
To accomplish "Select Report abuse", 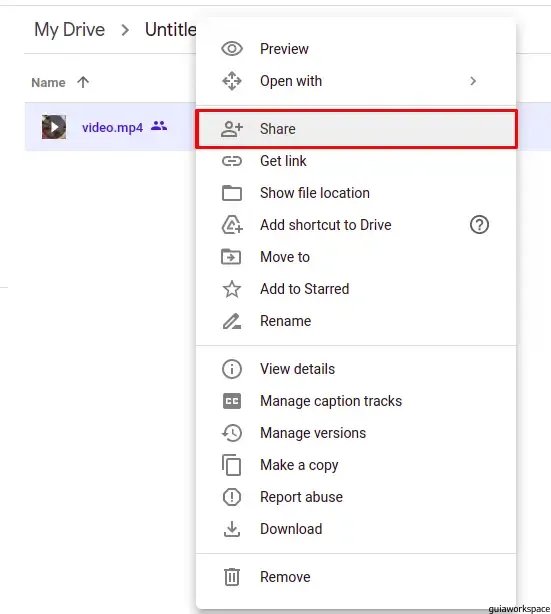I will coord(356,497).
